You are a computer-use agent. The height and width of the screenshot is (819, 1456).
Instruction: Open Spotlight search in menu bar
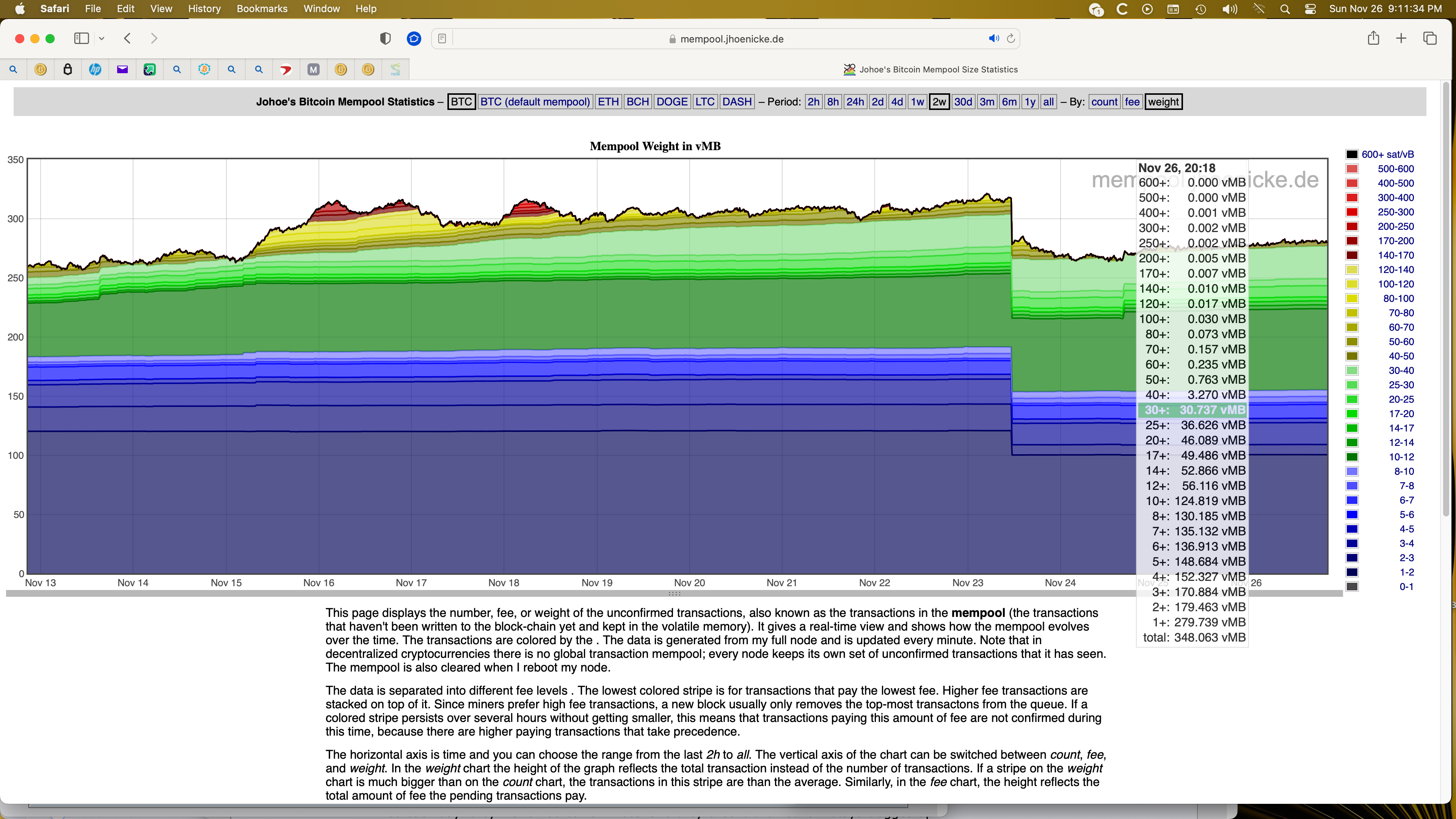(x=1285, y=8)
